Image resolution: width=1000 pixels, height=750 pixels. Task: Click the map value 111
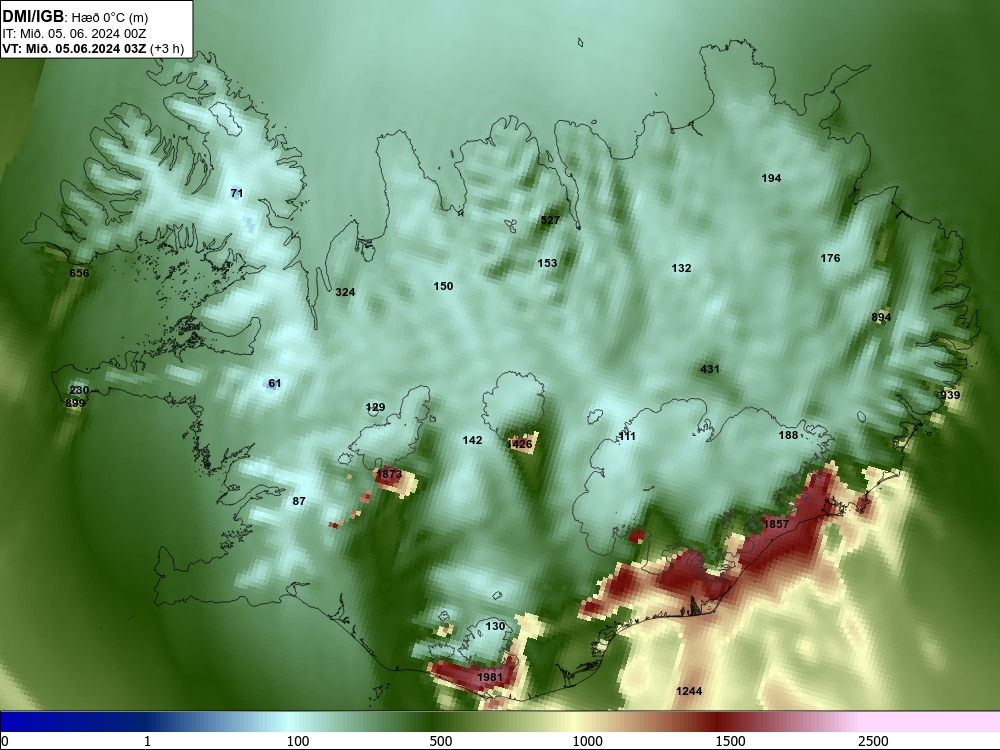click(627, 436)
